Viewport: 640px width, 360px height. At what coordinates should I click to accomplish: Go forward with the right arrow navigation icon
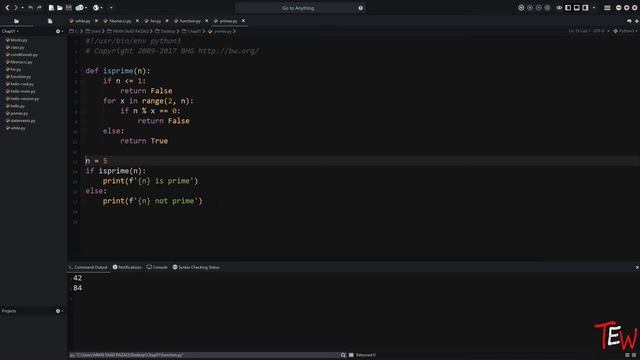16,8
